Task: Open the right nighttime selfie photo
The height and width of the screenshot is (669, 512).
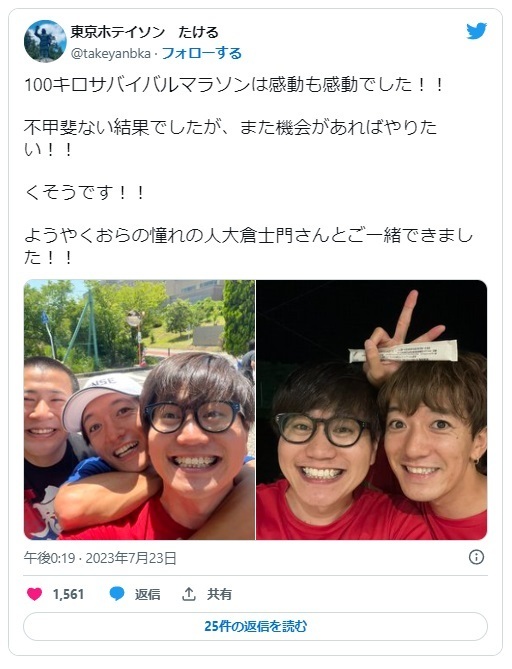Action: coord(372,410)
